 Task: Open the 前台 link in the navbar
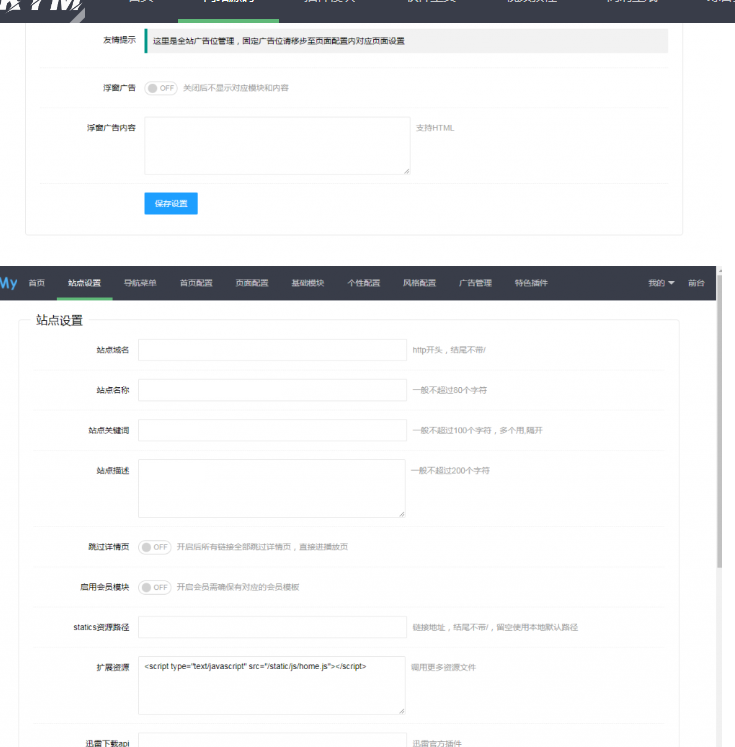click(696, 283)
